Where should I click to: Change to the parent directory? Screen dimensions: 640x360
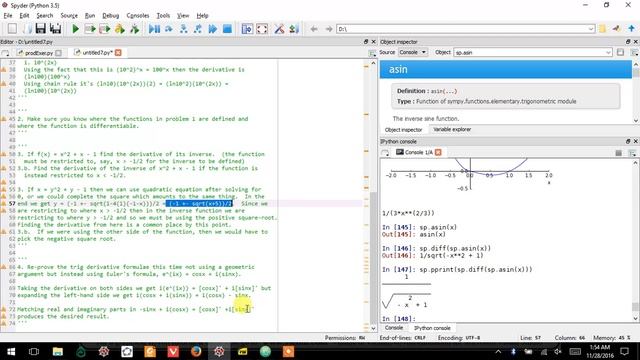click(631, 29)
